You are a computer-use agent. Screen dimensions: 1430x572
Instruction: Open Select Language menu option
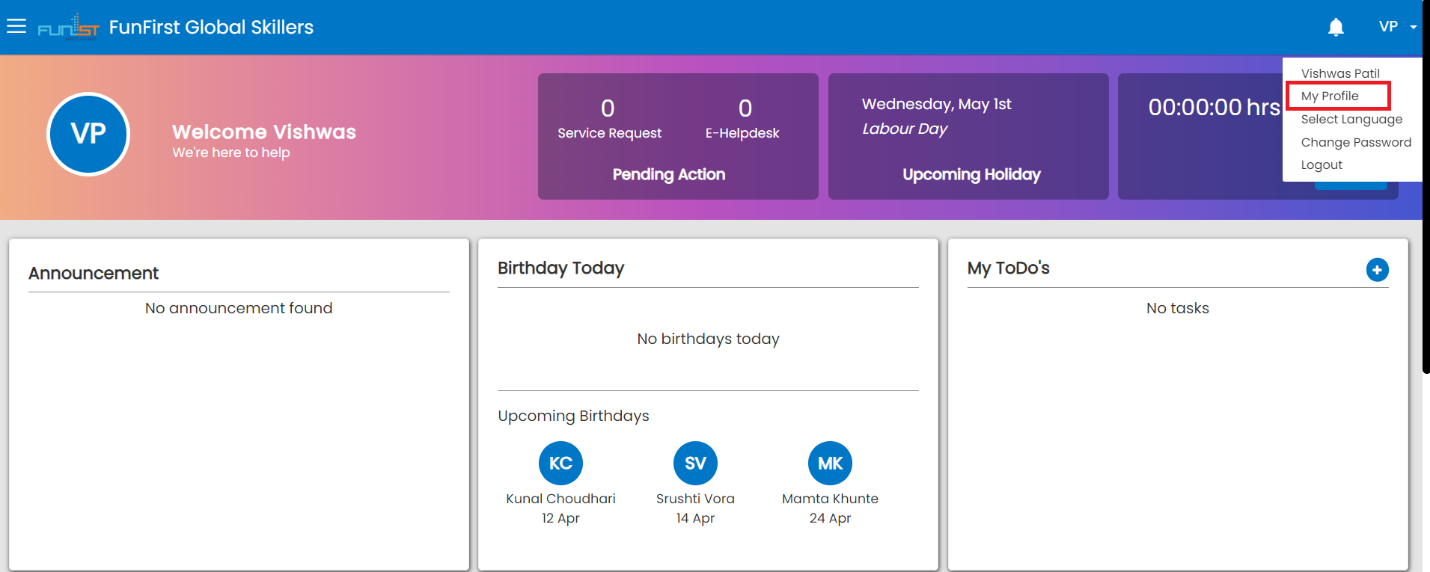point(1351,119)
